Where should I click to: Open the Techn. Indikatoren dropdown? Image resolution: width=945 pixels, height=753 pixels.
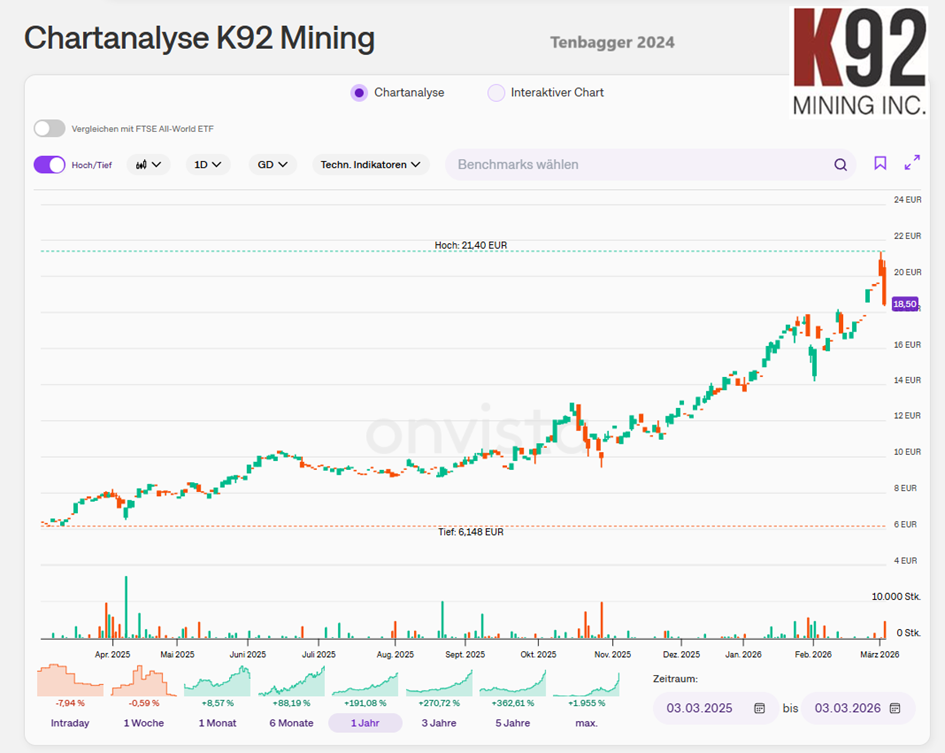(371, 165)
